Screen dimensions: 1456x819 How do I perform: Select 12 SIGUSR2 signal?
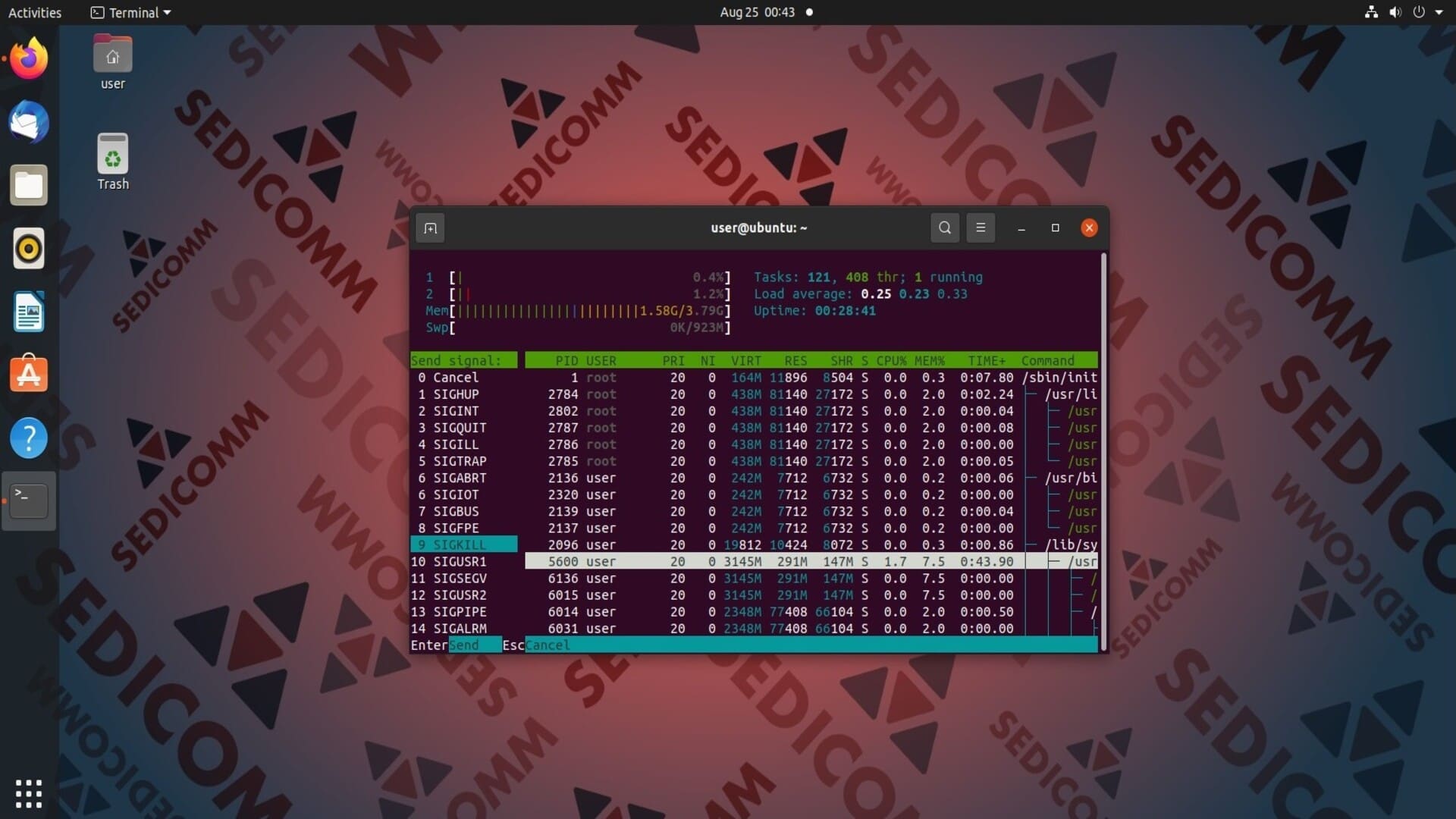click(464, 595)
